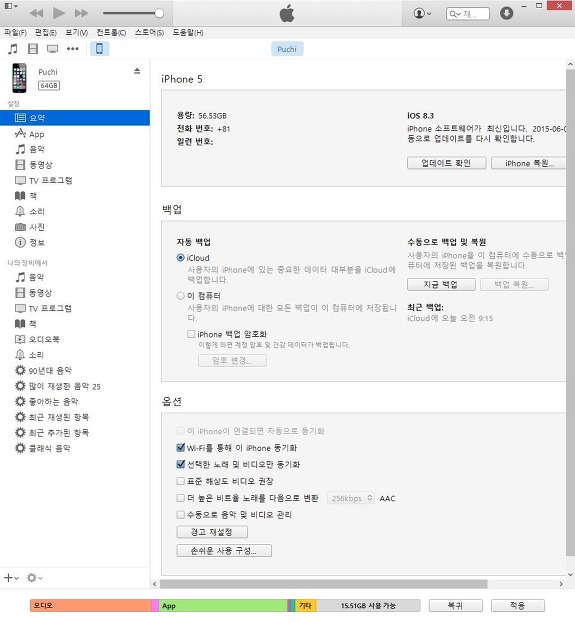Click 손쉬운 사용 구성 button
Screen dimensions: 575x622
[x=224, y=551]
